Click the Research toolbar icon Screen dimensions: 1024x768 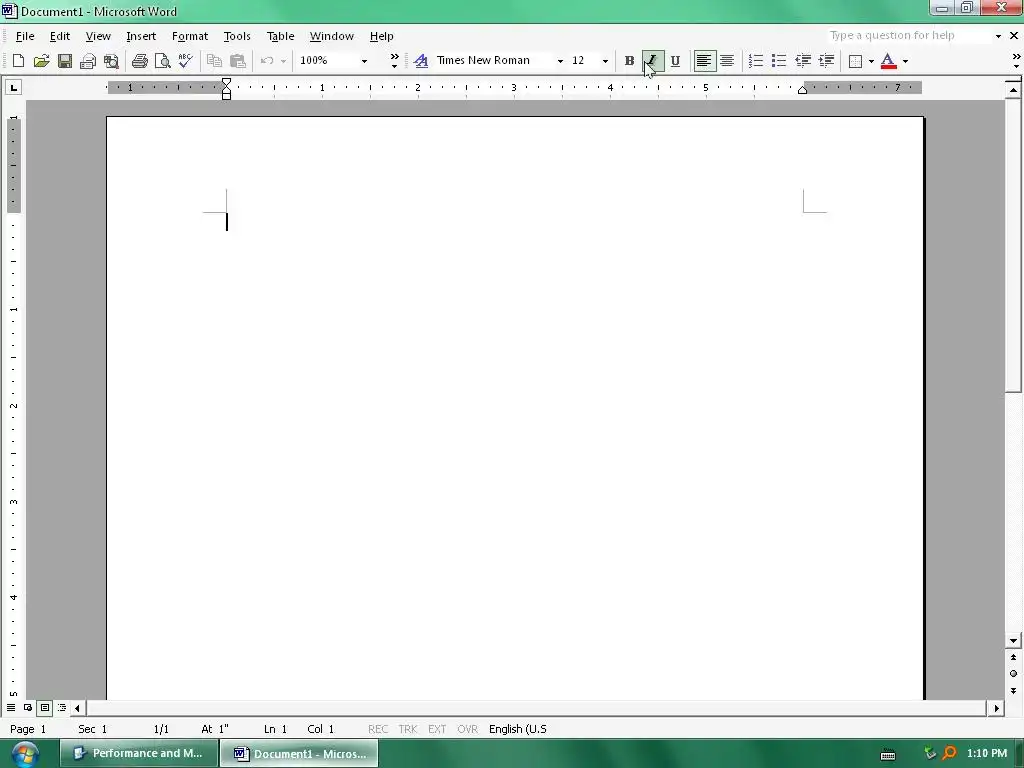(112, 61)
